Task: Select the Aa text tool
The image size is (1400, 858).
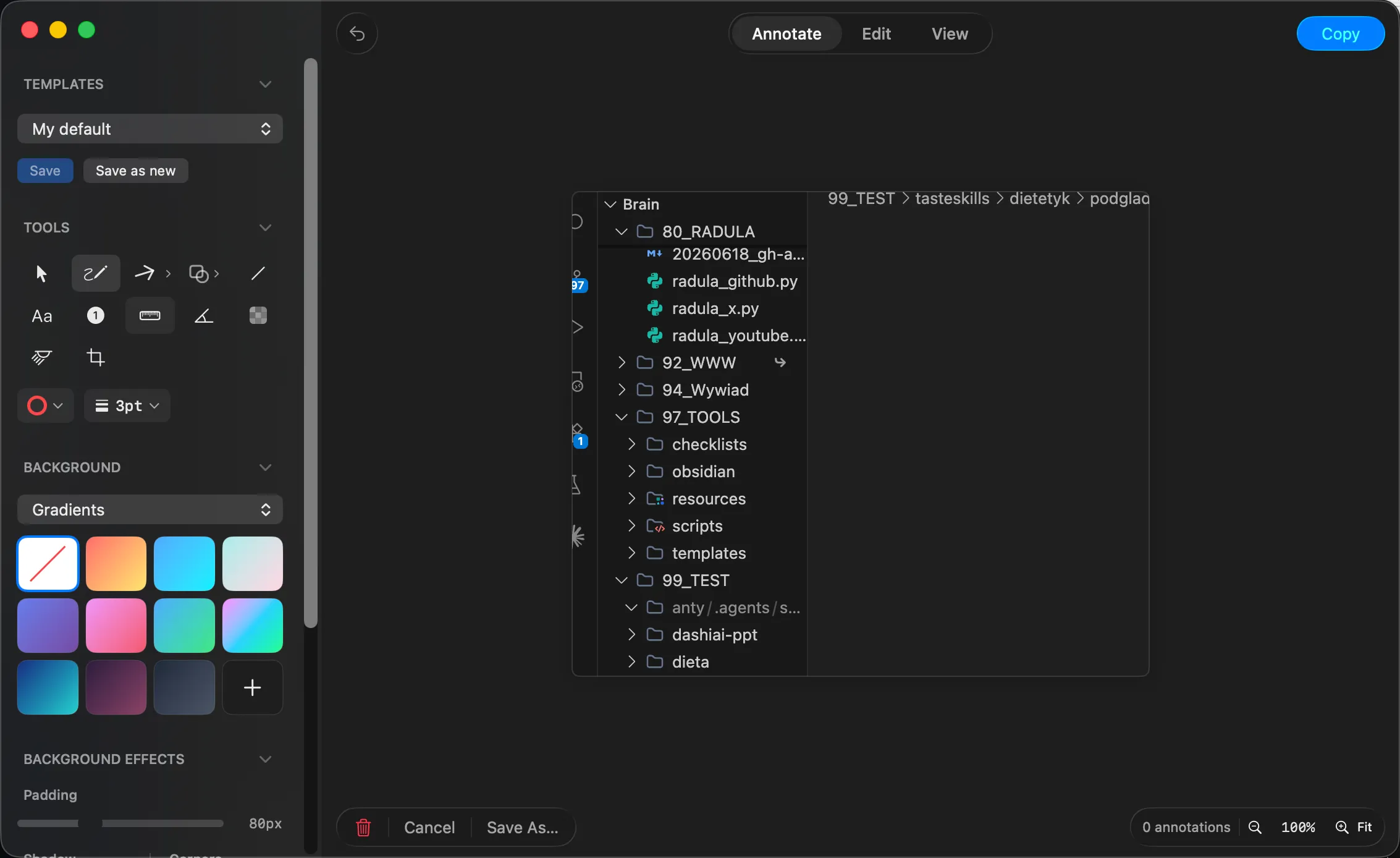Action: 41,316
